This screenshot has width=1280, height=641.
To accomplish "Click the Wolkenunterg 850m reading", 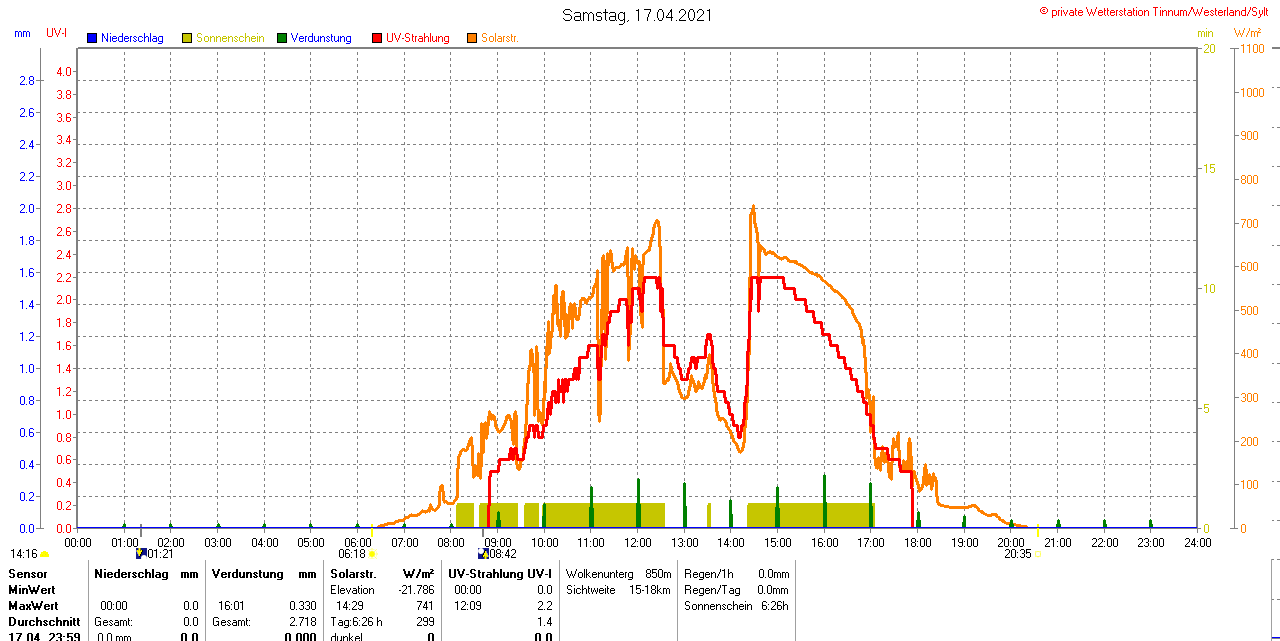I will pyautogui.click(x=618, y=574).
